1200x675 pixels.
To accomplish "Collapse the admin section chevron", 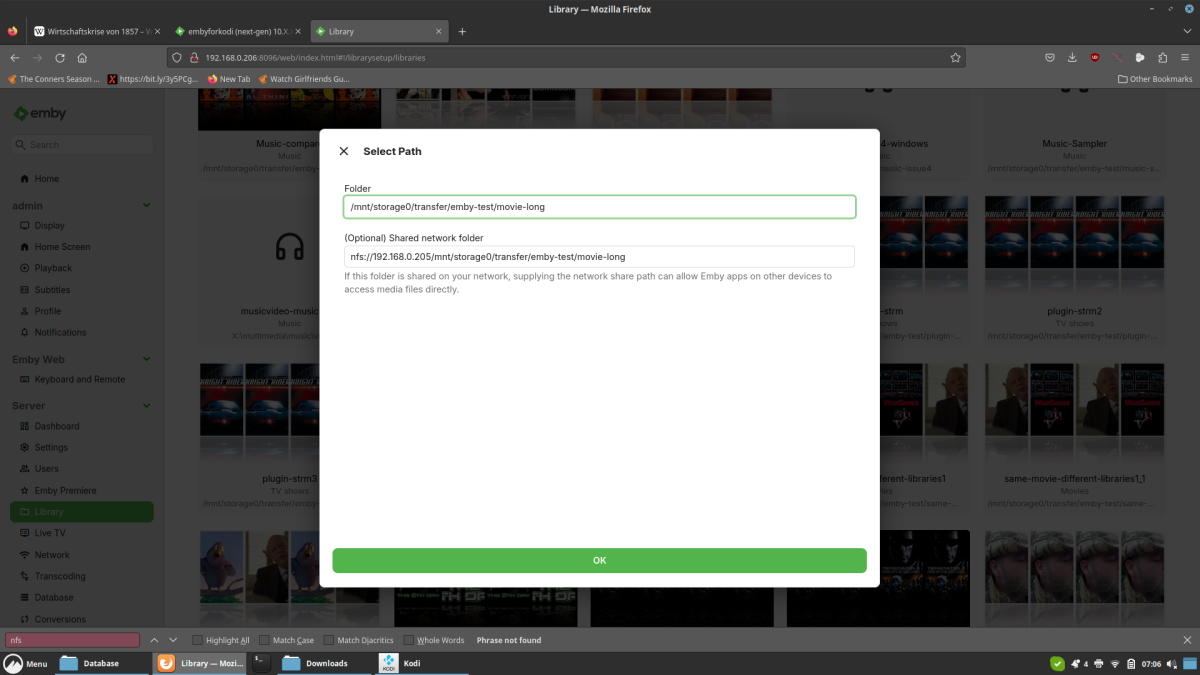I will pos(146,205).
